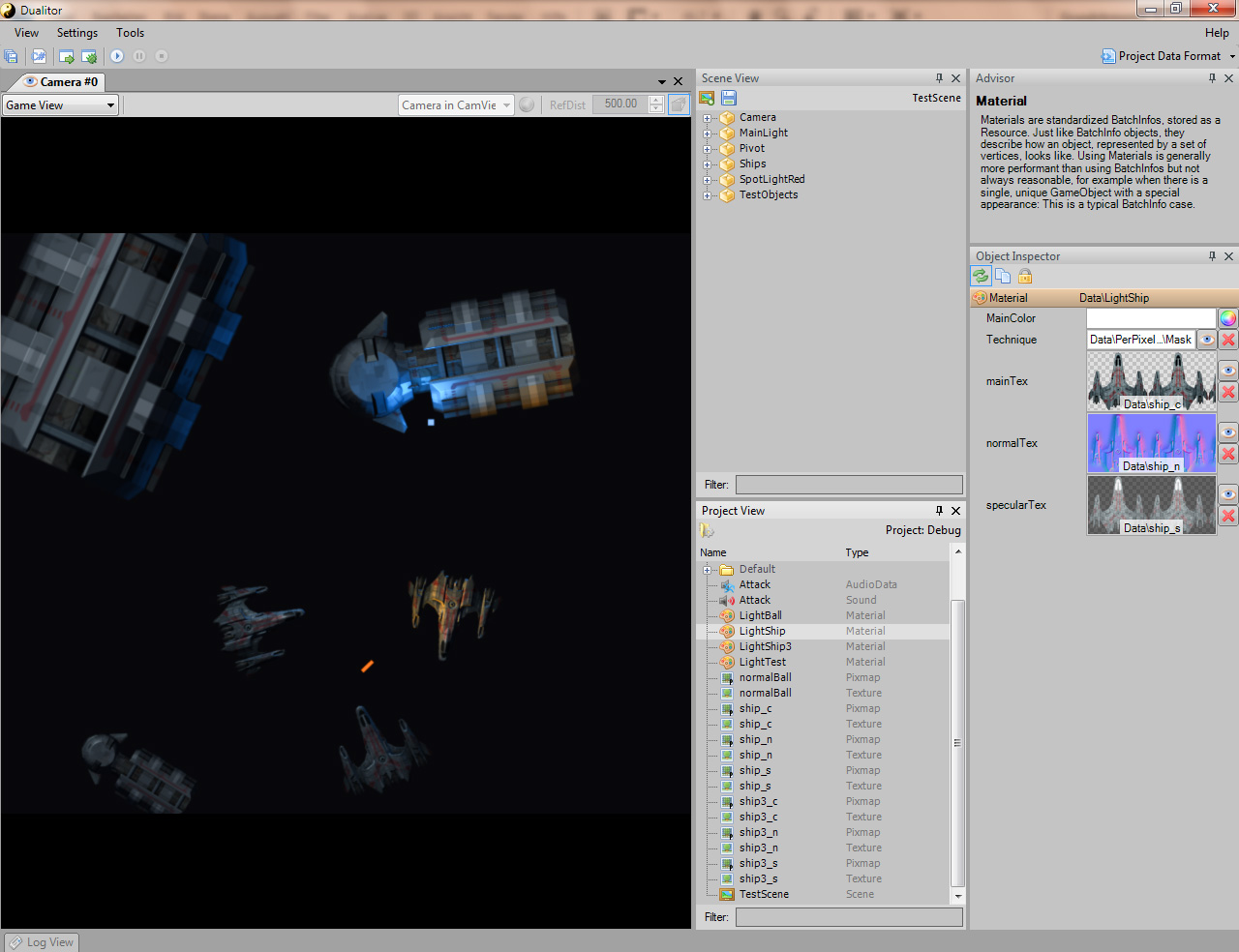Open the Tools menu

point(130,32)
